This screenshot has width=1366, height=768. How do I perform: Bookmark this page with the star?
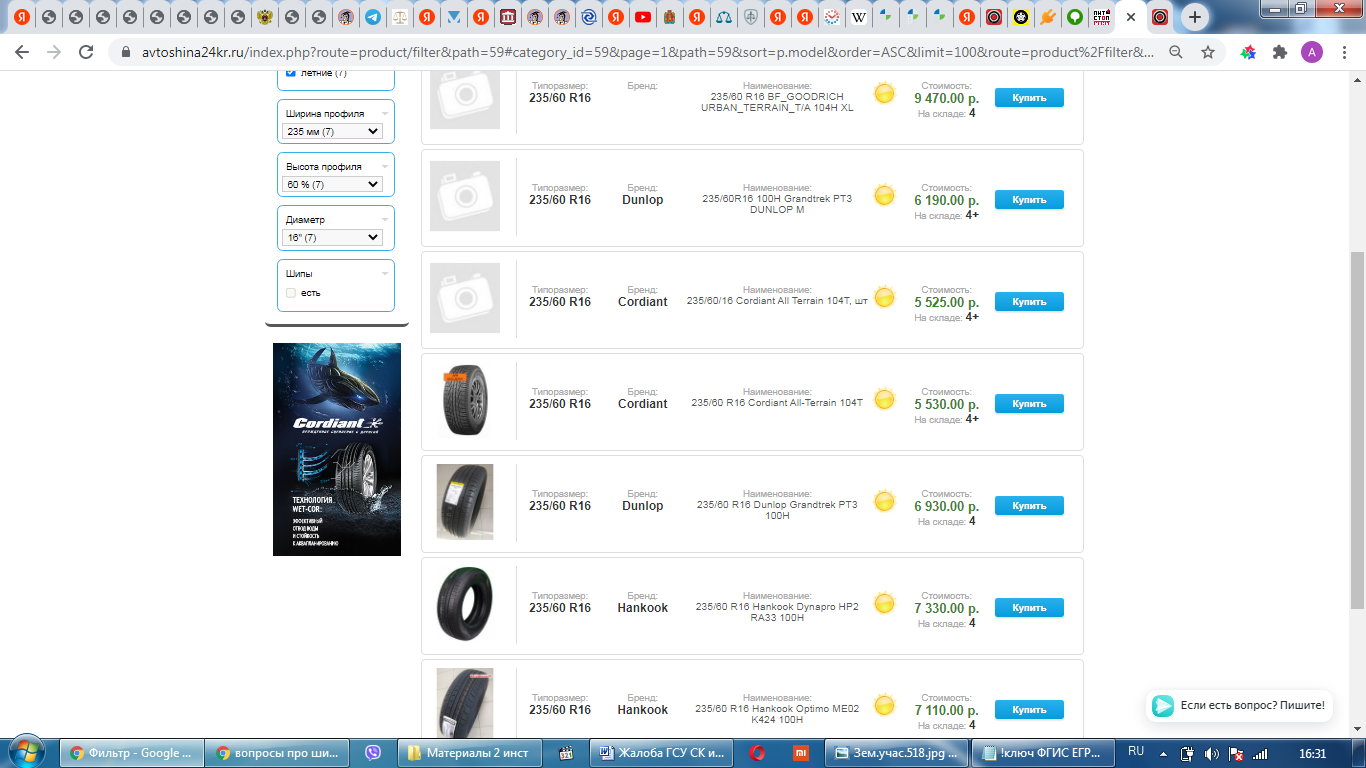1208,52
